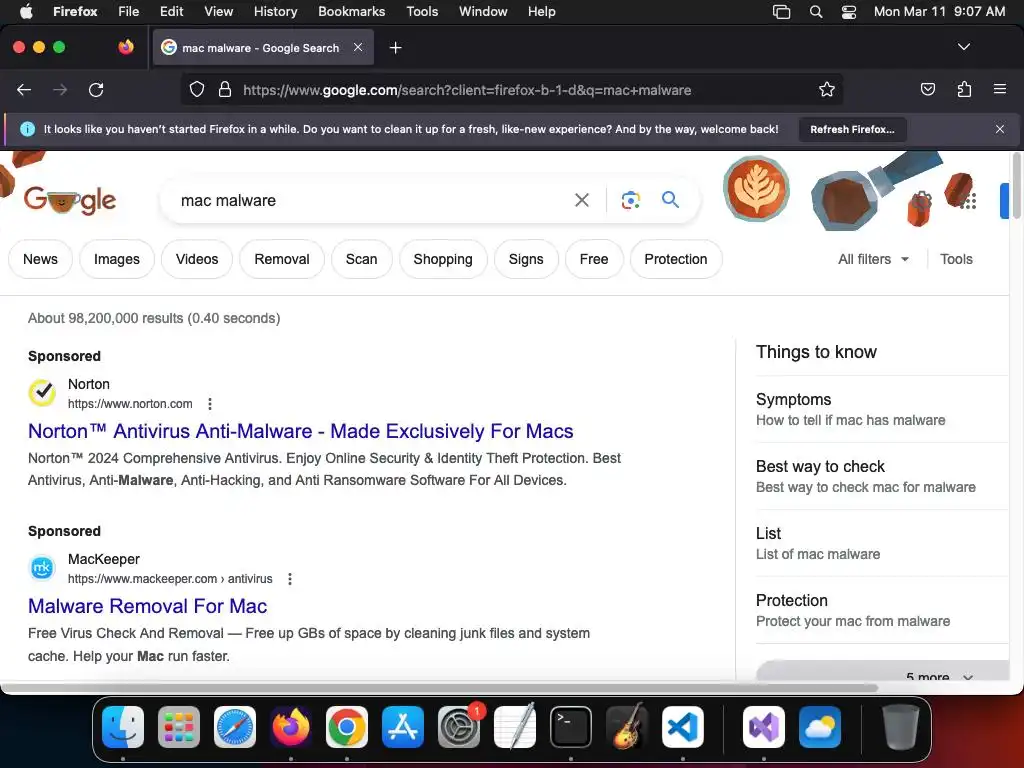
Task: Select the Shopping filter chip
Action: tap(443, 259)
